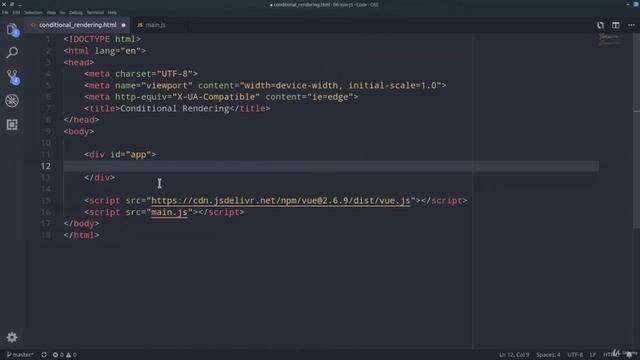Click the minimap code preview

611,39
